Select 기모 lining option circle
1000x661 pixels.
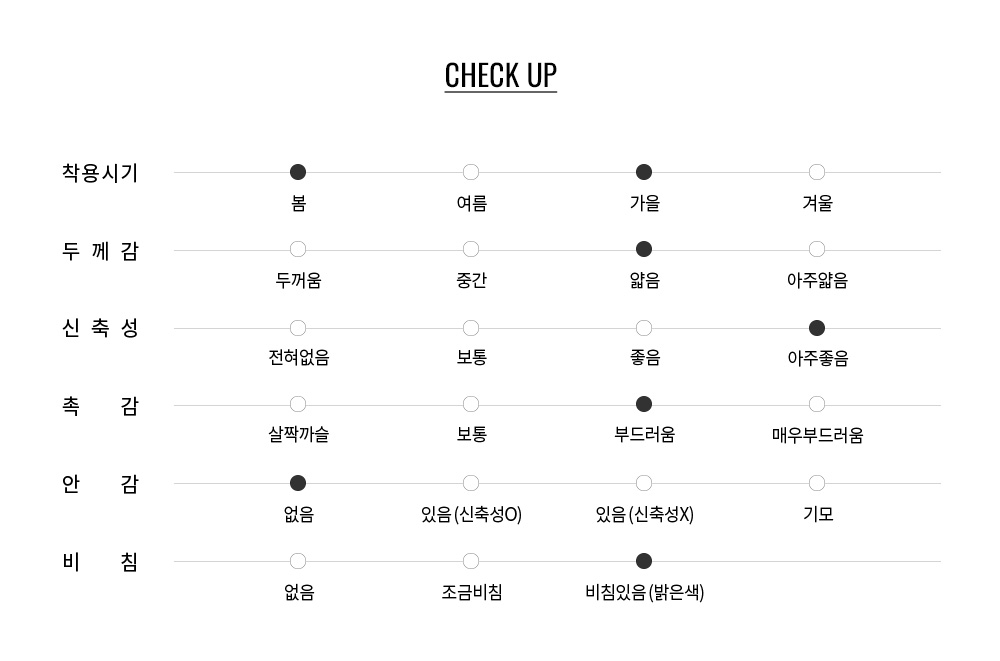817,483
